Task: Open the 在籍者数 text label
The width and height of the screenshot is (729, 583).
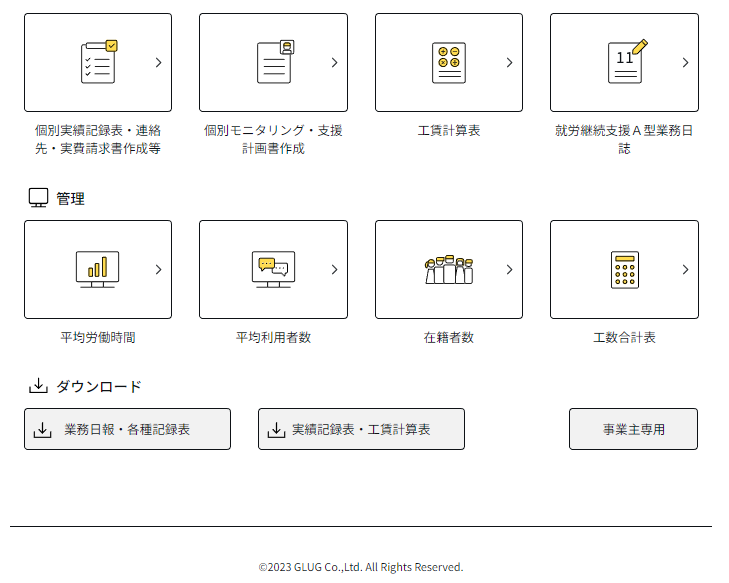Action: coord(448,338)
